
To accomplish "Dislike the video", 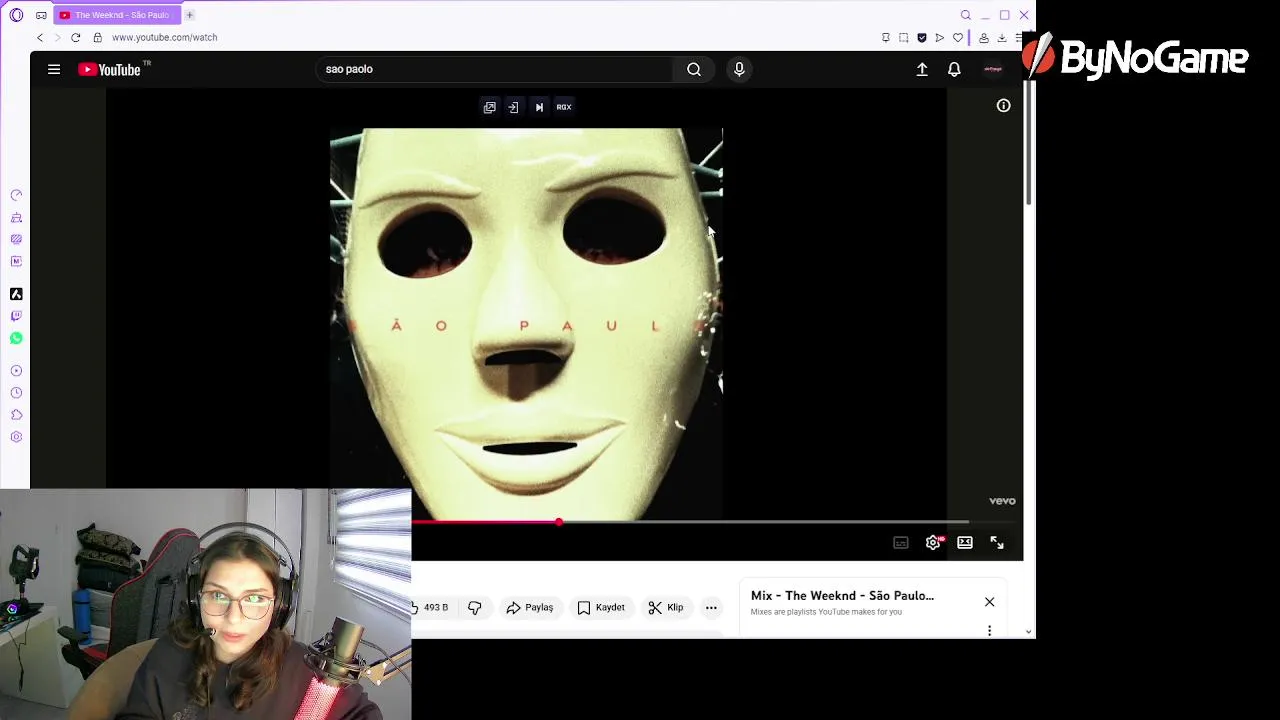I will (x=475, y=607).
